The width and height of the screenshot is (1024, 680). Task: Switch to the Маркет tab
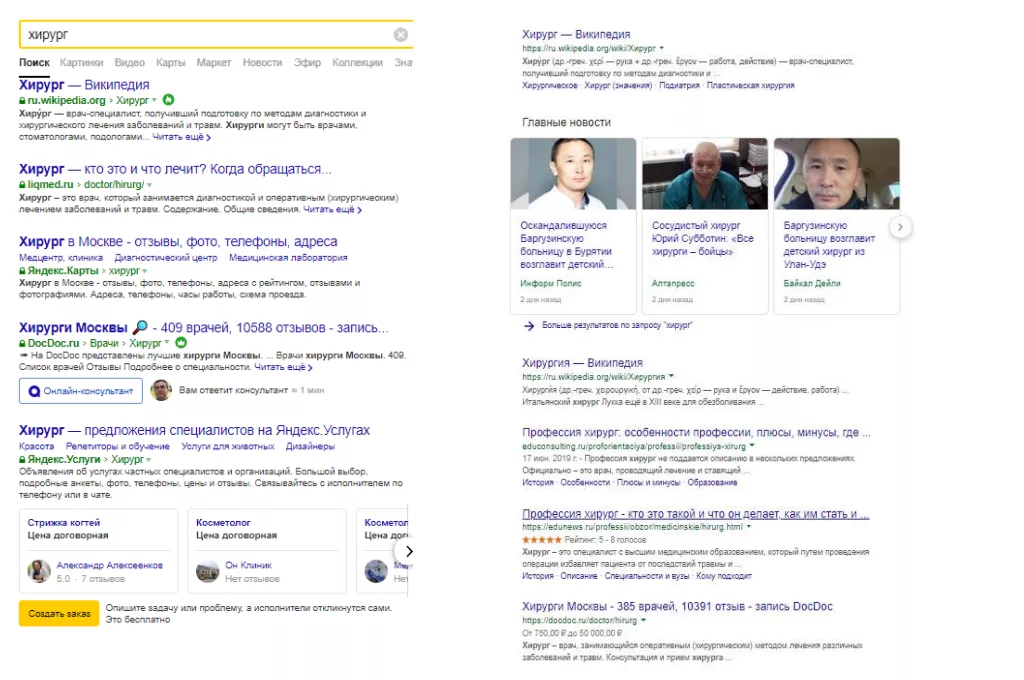(214, 63)
